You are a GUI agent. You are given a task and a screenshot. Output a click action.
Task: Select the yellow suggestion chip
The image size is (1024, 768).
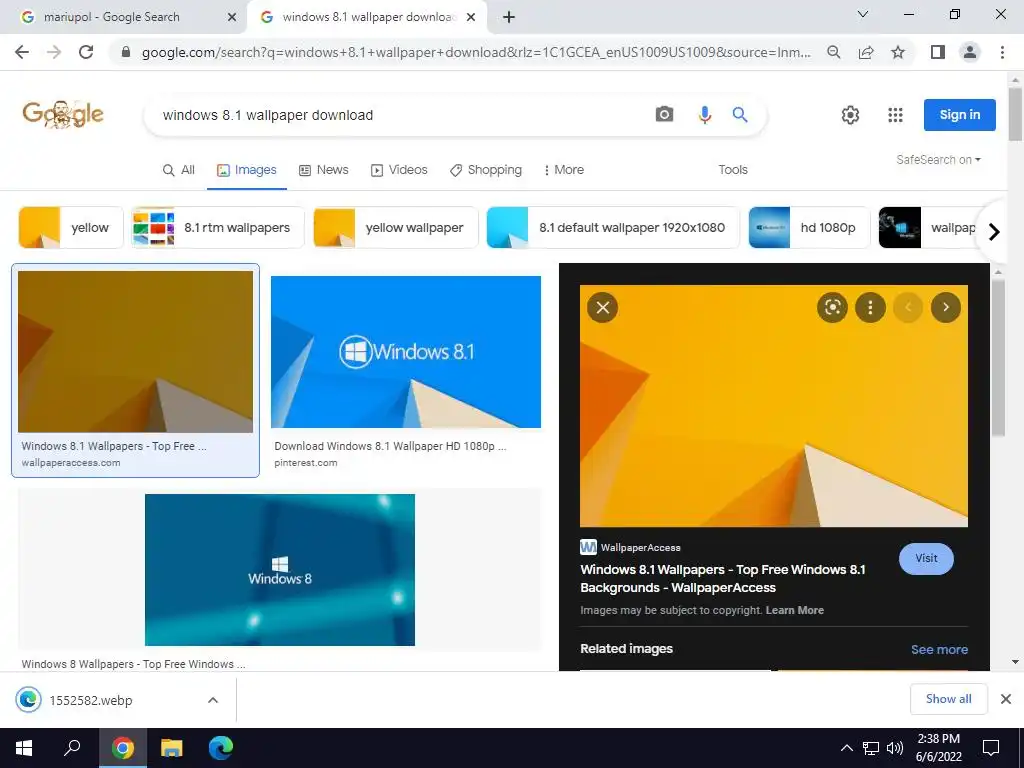click(x=71, y=227)
